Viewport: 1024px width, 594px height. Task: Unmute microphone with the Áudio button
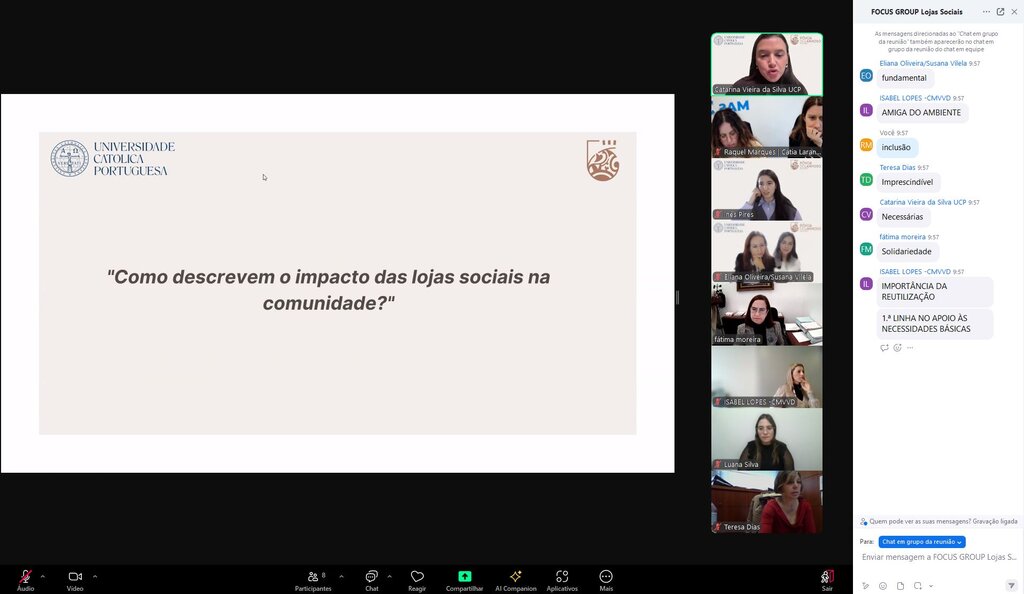pos(24,577)
